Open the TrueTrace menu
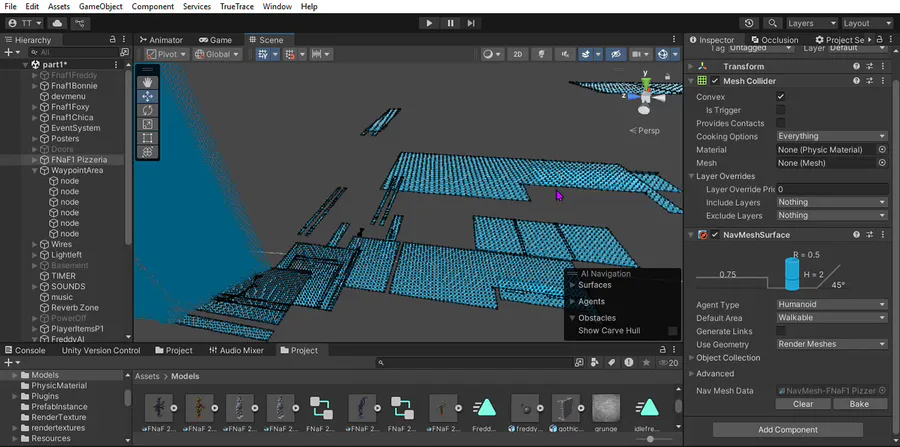This screenshot has width=900, height=447. click(236, 6)
